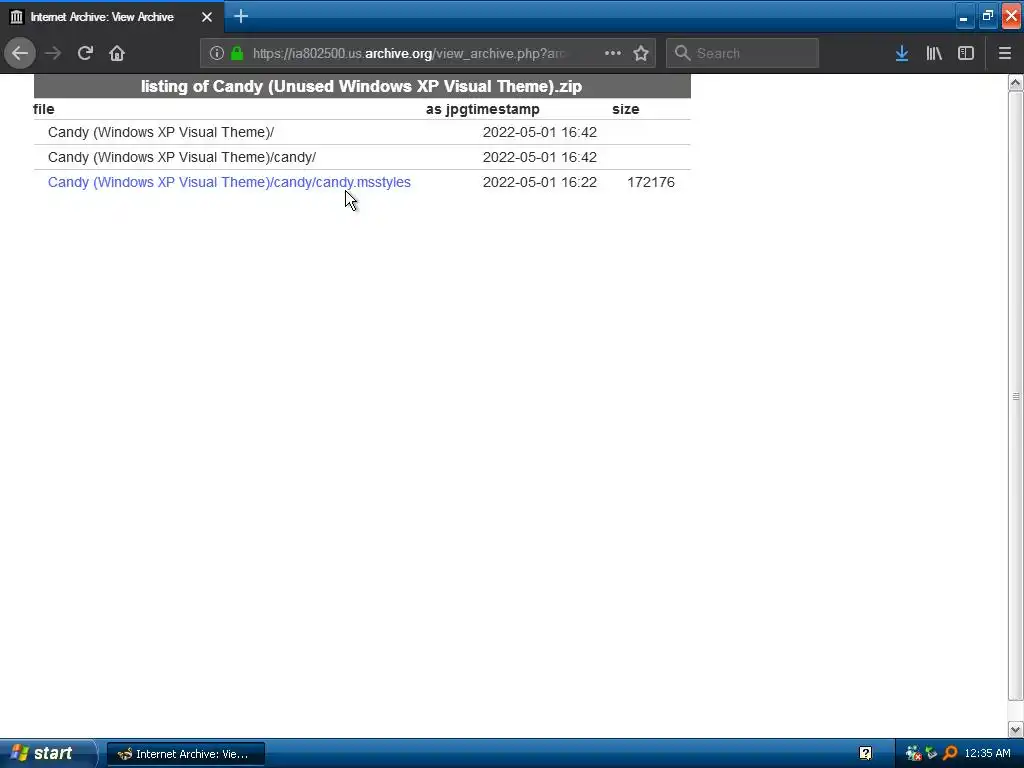Click the forward navigation arrow
Image resolution: width=1024 pixels, height=768 pixels.
pyautogui.click(x=53, y=53)
